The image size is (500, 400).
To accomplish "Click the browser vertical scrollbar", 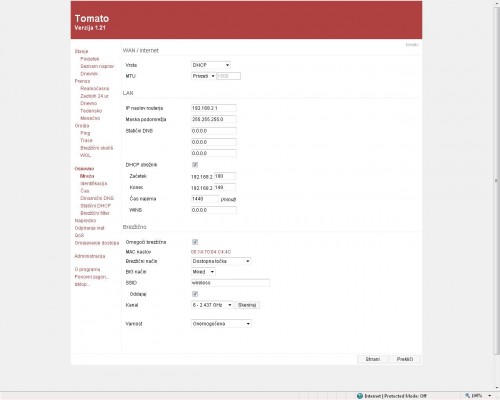I will click(x=496, y=180).
